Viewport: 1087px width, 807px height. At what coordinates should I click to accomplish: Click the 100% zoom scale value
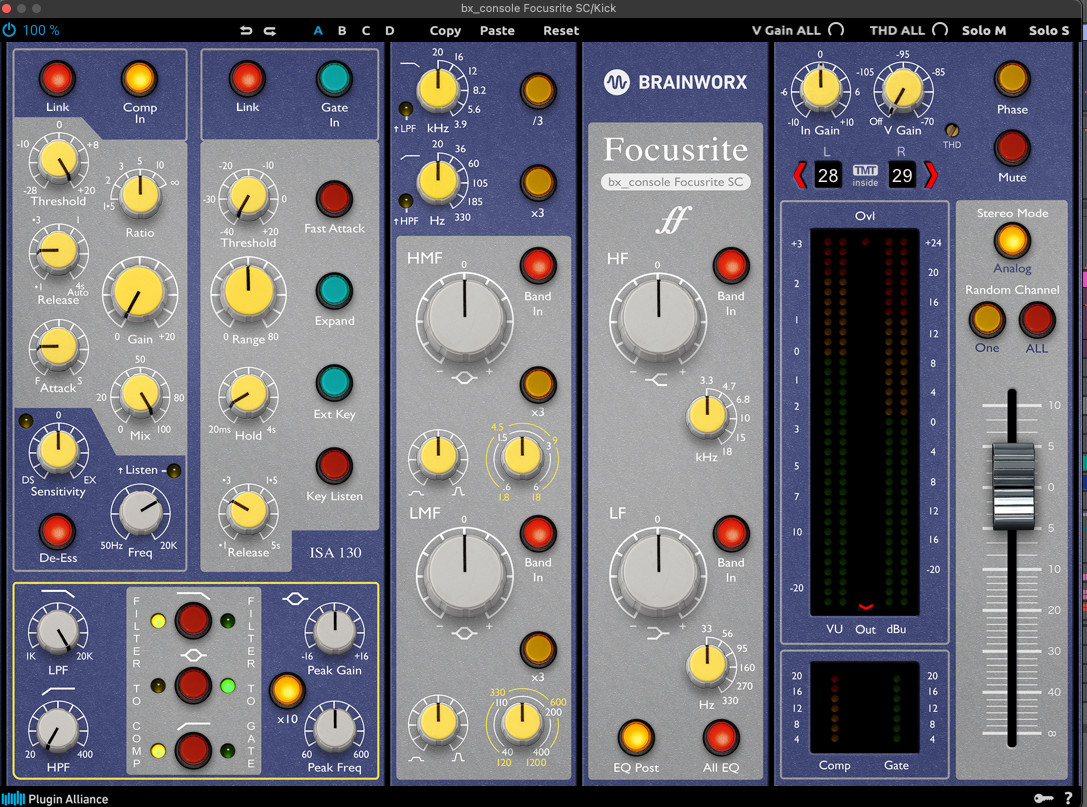pyautogui.click(x=41, y=31)
